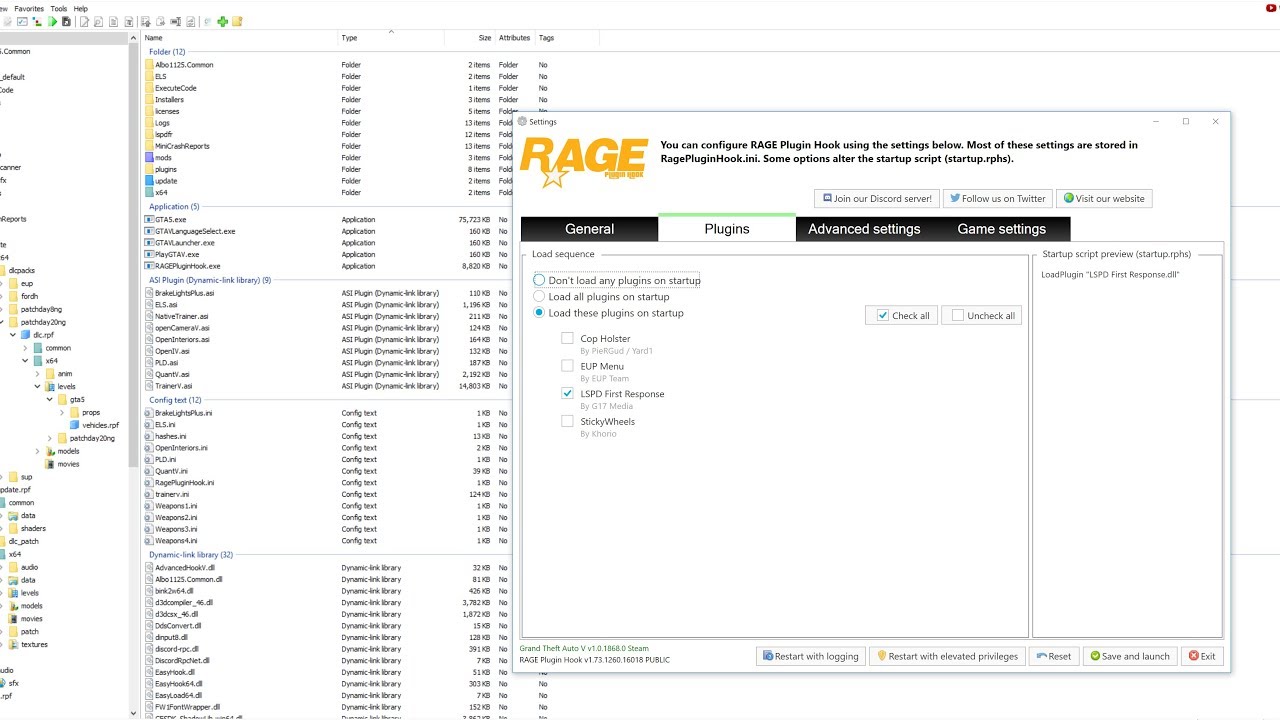Screen dimensions: 1280x720
Task: Expand the anim folder node
Action: tap(38, 374)
